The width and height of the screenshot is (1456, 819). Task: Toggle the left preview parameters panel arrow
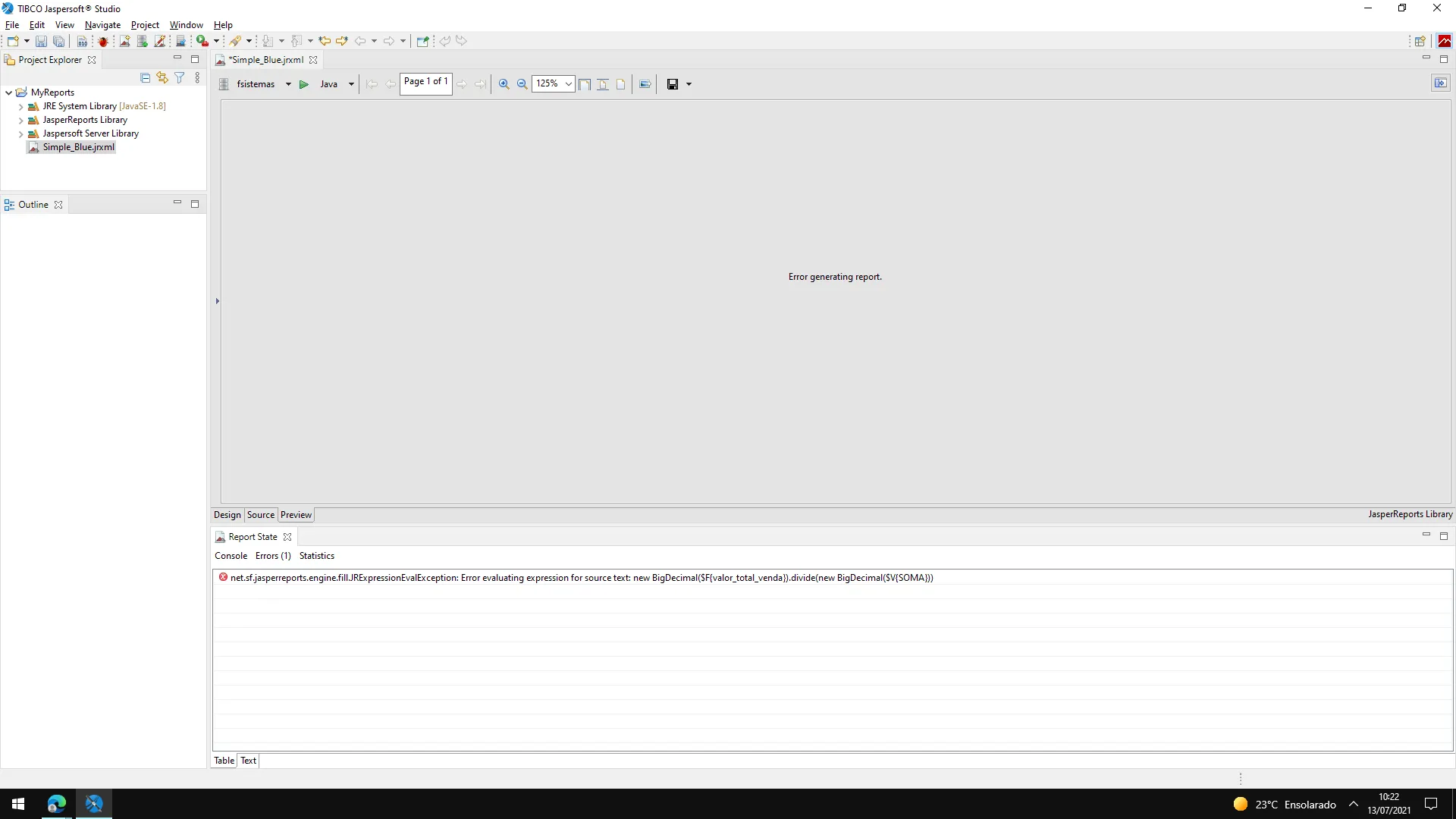pos(217,301)
